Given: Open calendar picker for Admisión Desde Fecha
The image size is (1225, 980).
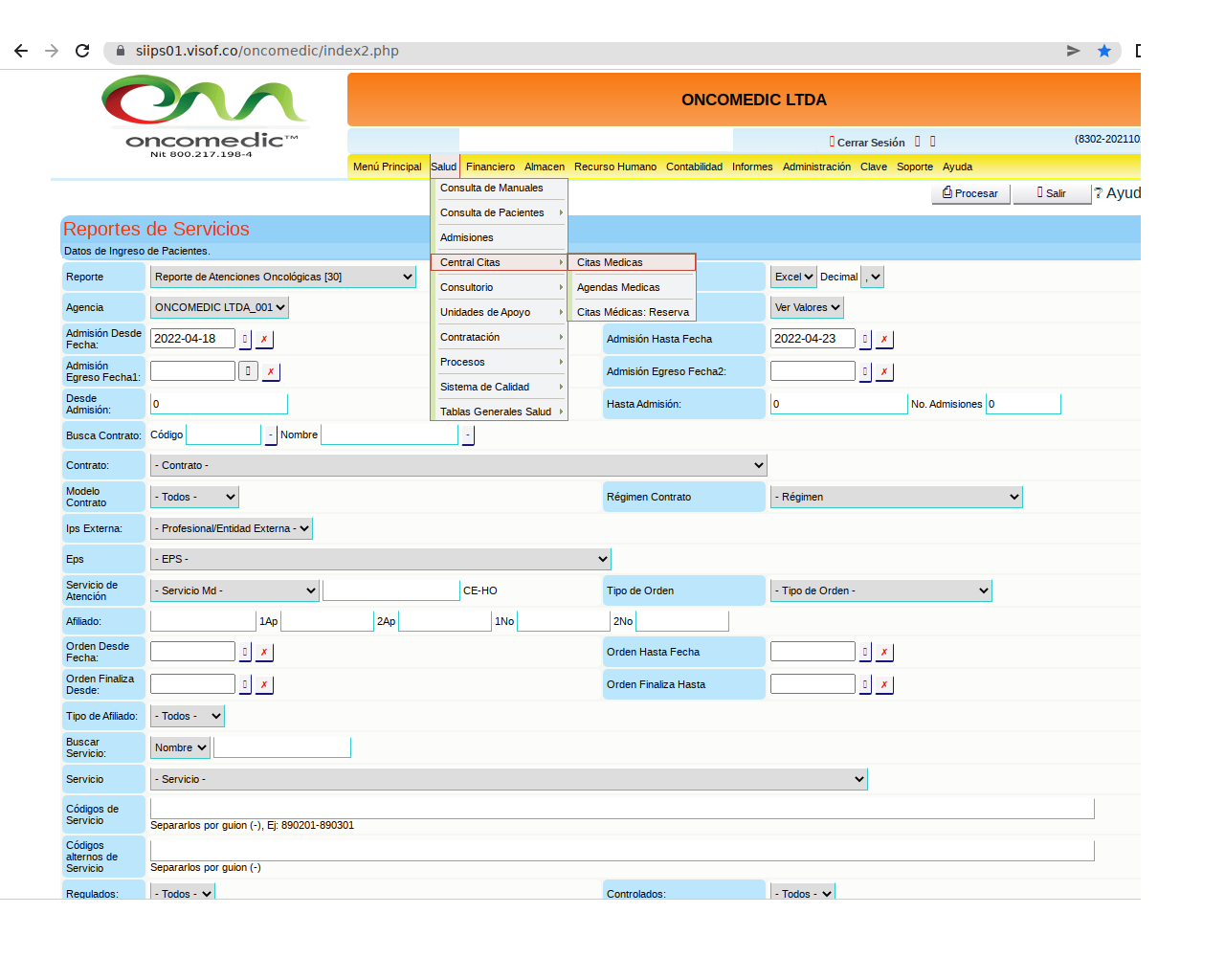Looking at the screenshot, I should click(x=245, y=339).
